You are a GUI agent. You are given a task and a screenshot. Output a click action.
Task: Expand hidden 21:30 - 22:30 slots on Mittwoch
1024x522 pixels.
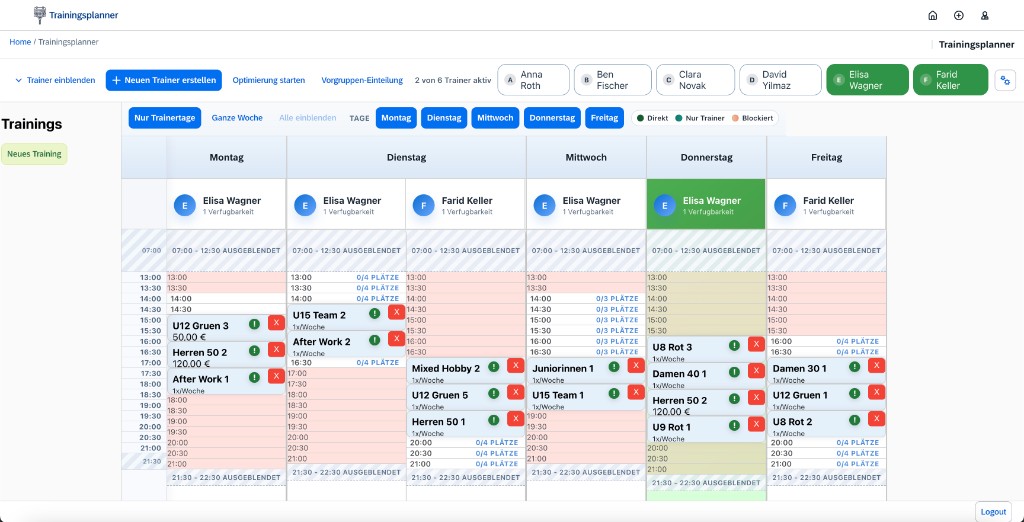click(586, 477)
